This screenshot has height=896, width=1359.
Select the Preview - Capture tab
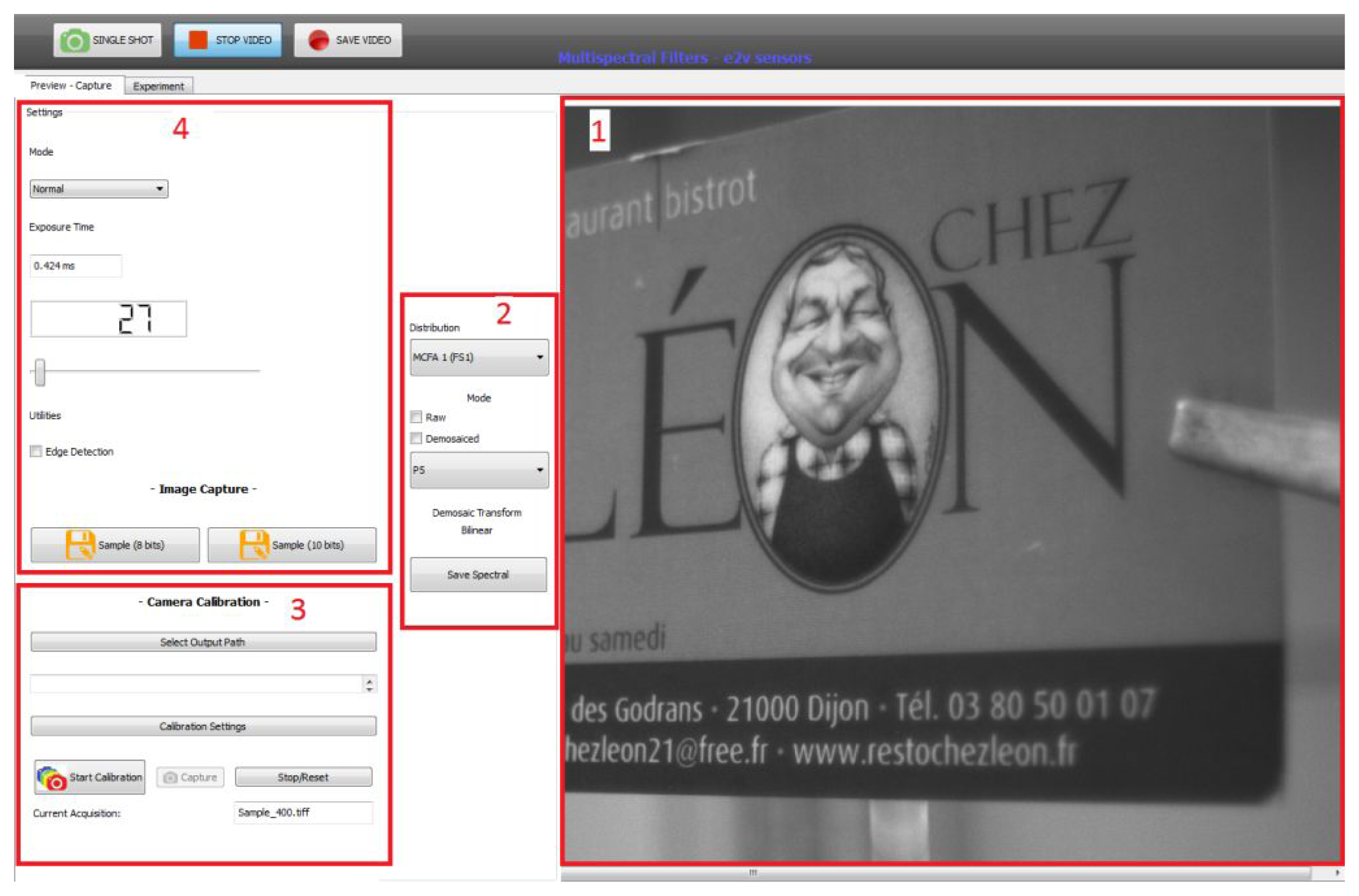(x=71, y=86)
